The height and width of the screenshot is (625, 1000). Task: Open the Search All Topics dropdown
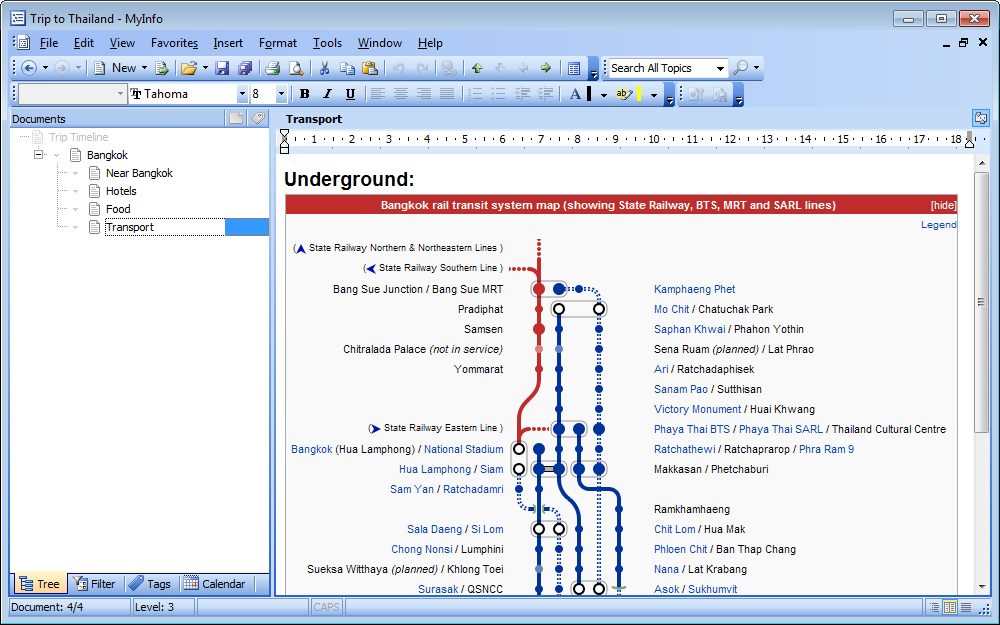coord(720,68)
